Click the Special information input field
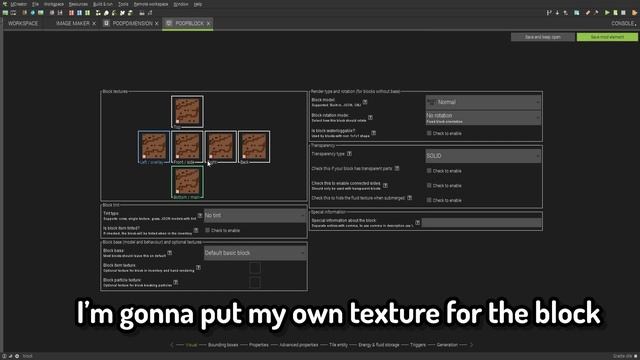 (x=481, y=222)
